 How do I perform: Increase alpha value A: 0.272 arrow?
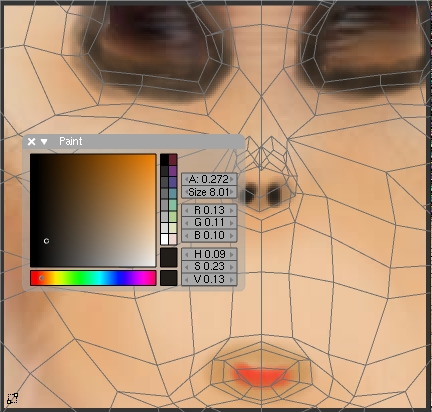click(x=232, y=179)
